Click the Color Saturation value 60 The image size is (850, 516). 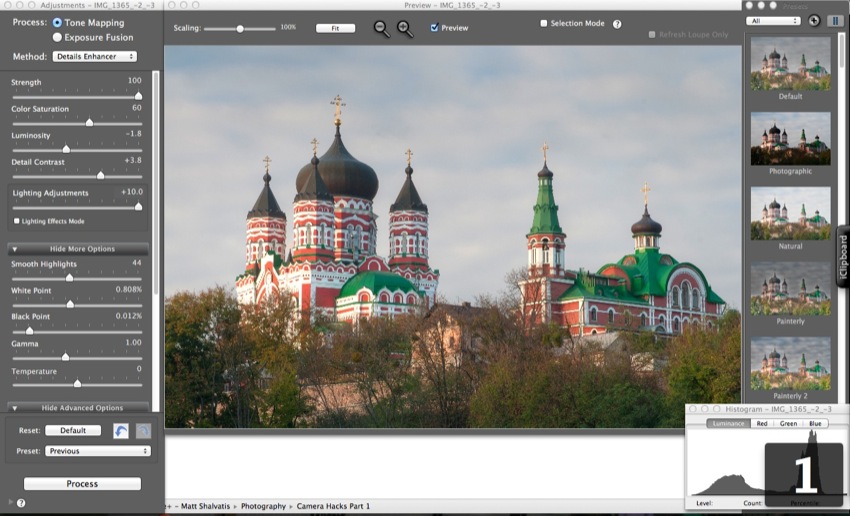(137, 107)
